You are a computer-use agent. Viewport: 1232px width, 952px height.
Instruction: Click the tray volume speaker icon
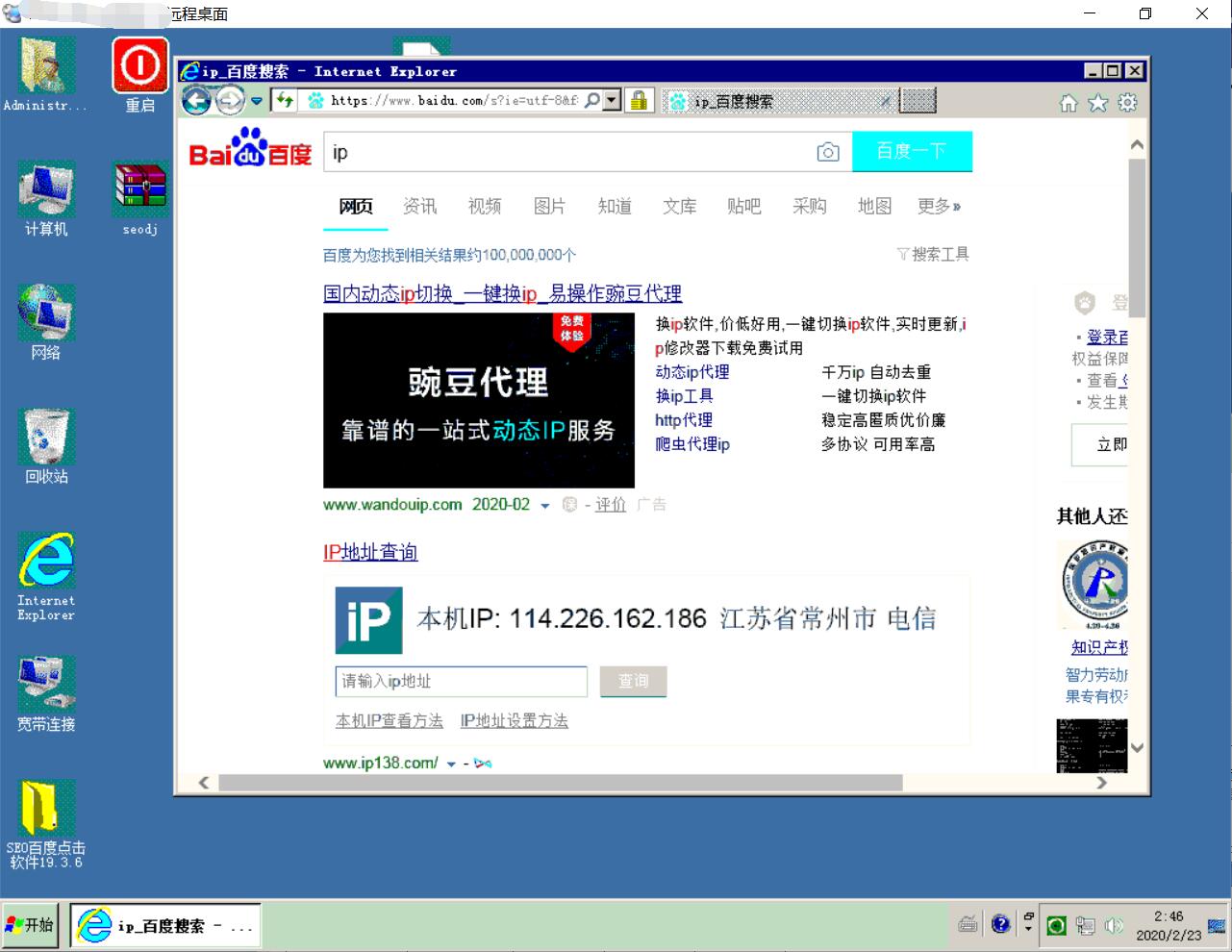click(1114, 925)
